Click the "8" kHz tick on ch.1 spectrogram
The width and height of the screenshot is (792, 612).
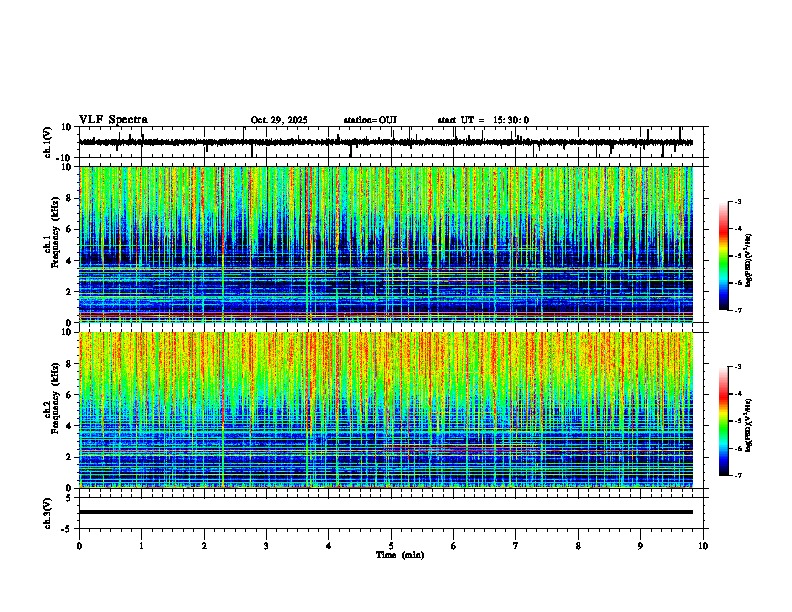coord(70,198)
